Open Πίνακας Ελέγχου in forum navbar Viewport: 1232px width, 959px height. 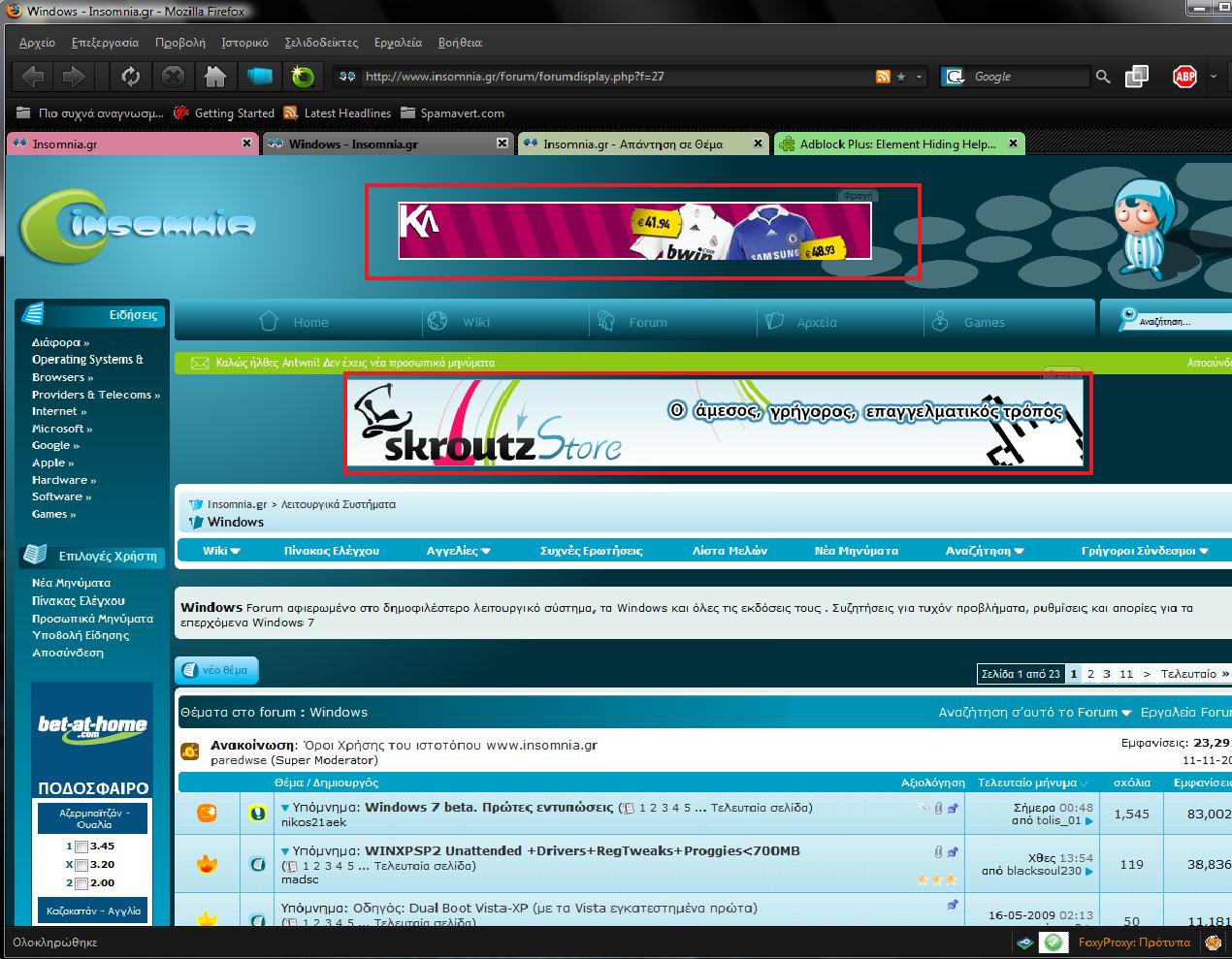click(332, 551)
